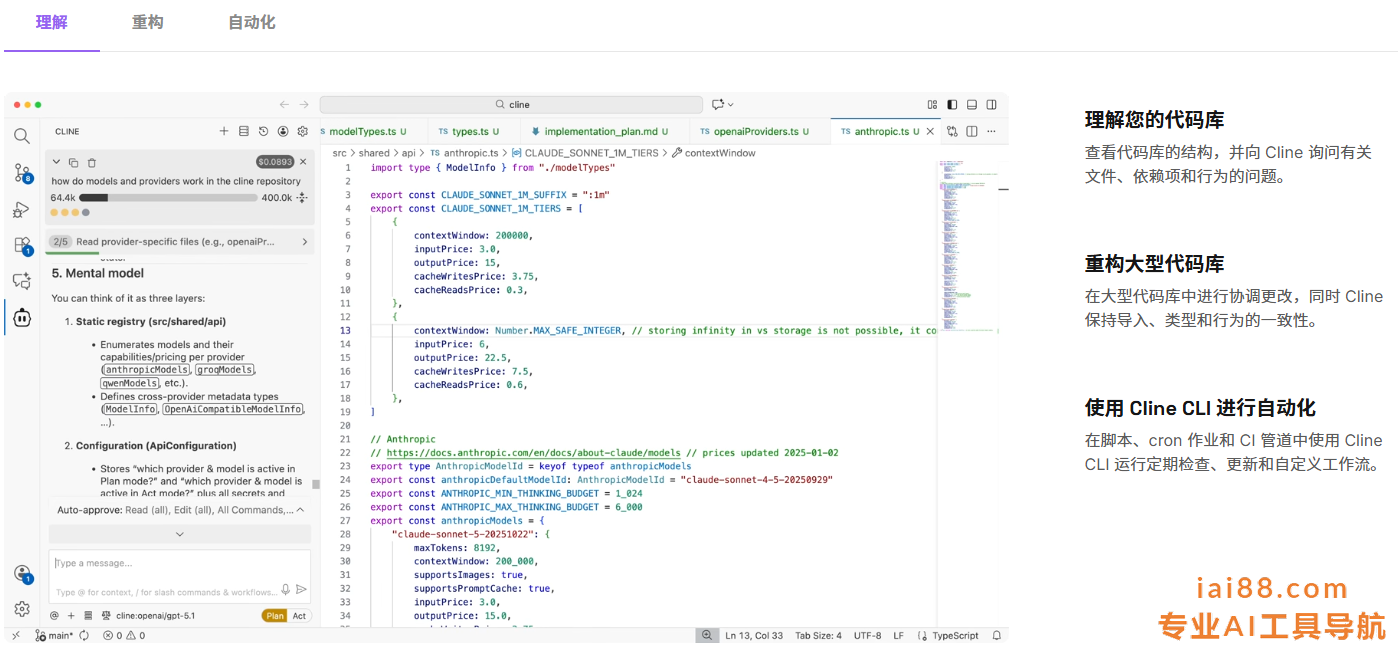The image size is (1398, 652).
Task: Click the scroll-down chevron bar above message box
Action: tap(180, 534)
